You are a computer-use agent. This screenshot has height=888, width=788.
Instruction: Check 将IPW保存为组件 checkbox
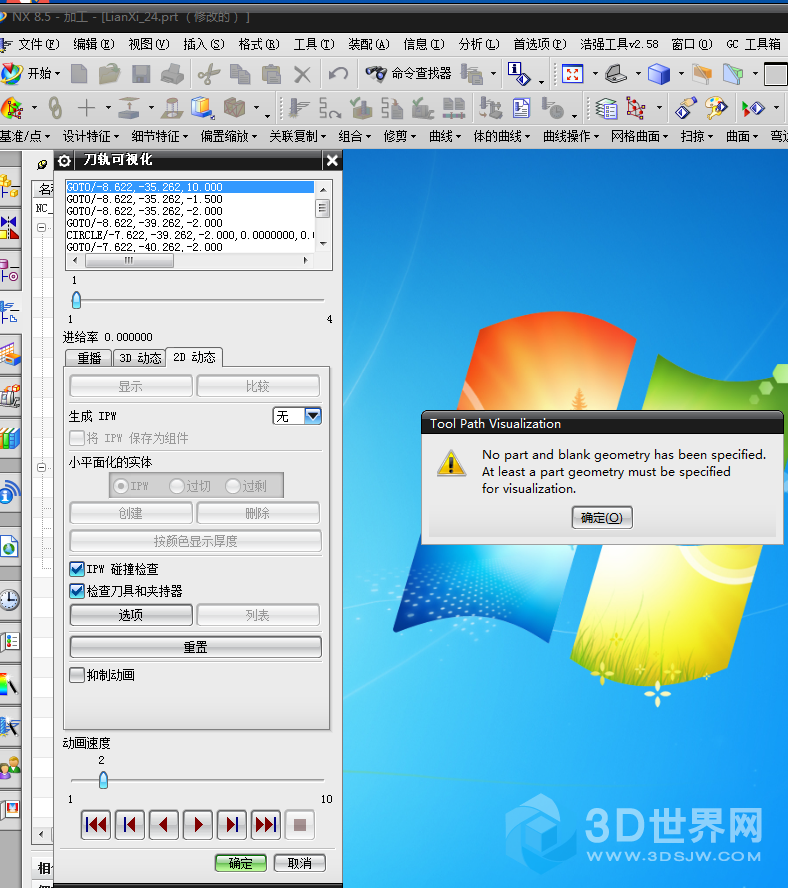point(76,438)
